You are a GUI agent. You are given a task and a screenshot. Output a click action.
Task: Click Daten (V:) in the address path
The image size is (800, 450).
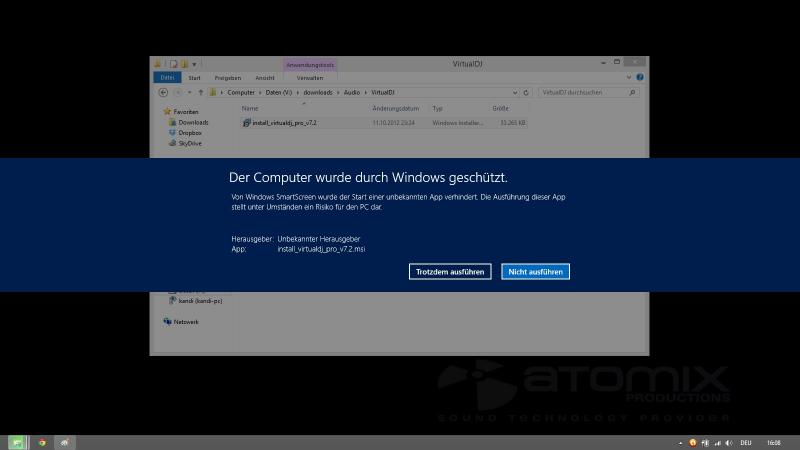(279, 92)
